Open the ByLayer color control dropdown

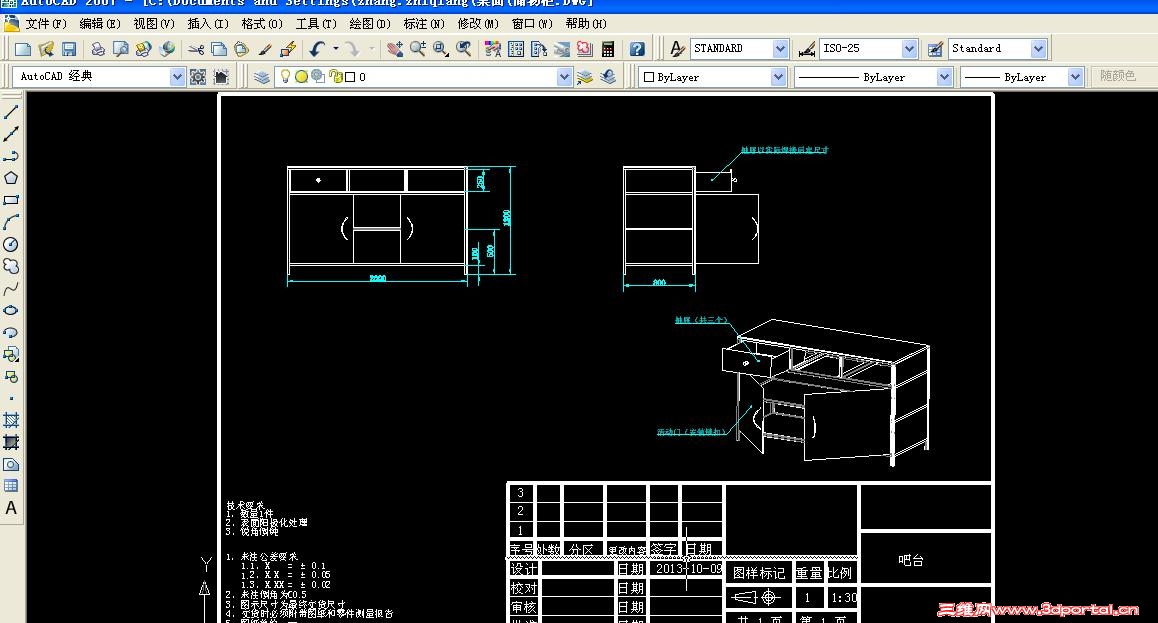tap(778, 77)
